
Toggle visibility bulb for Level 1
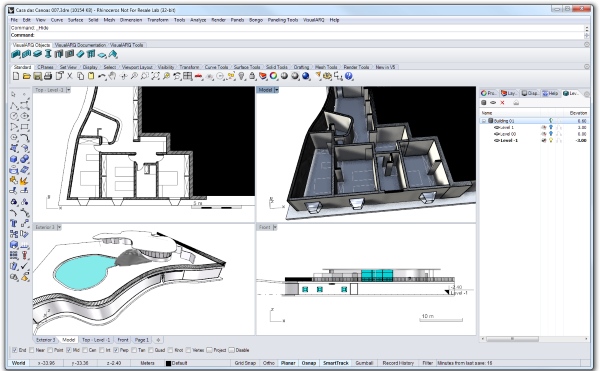(x=551, y=127)
